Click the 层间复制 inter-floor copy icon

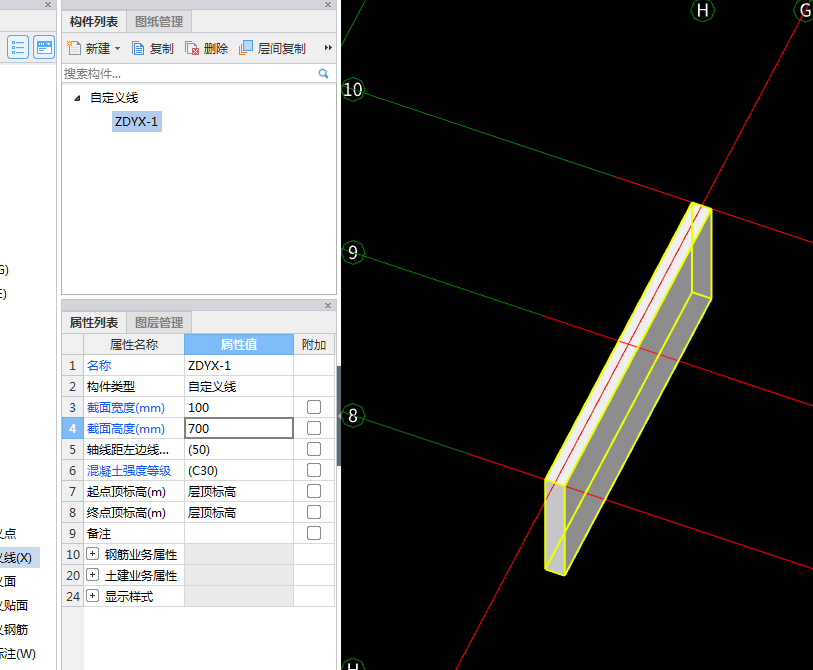[246, 48]
